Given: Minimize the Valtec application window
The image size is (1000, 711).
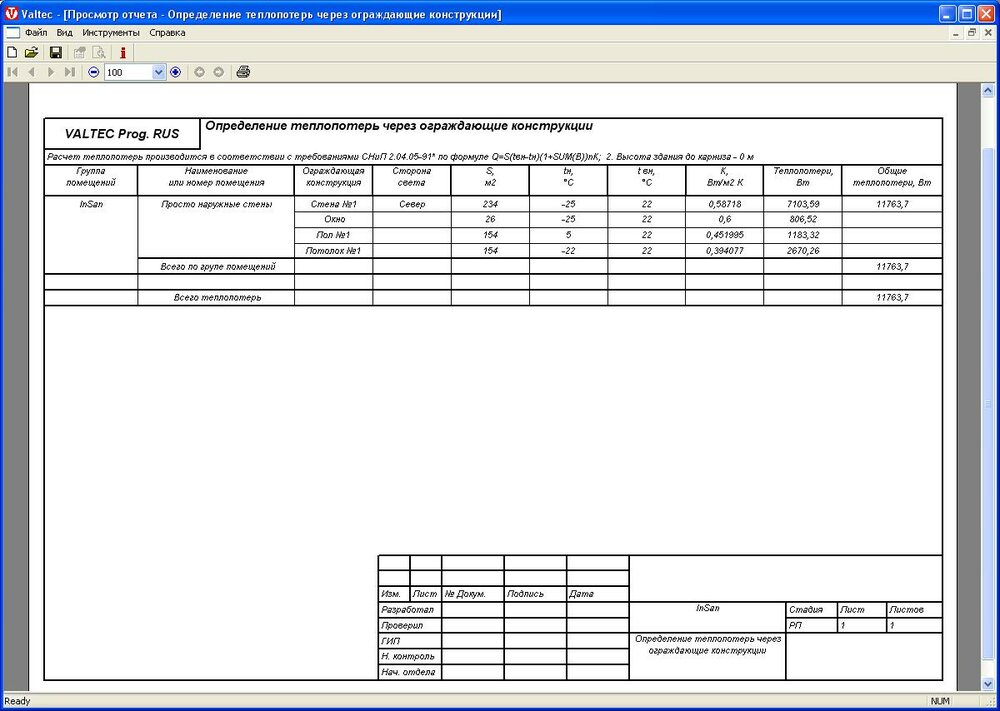Looking at the screenshot, I should coord(948,13).
